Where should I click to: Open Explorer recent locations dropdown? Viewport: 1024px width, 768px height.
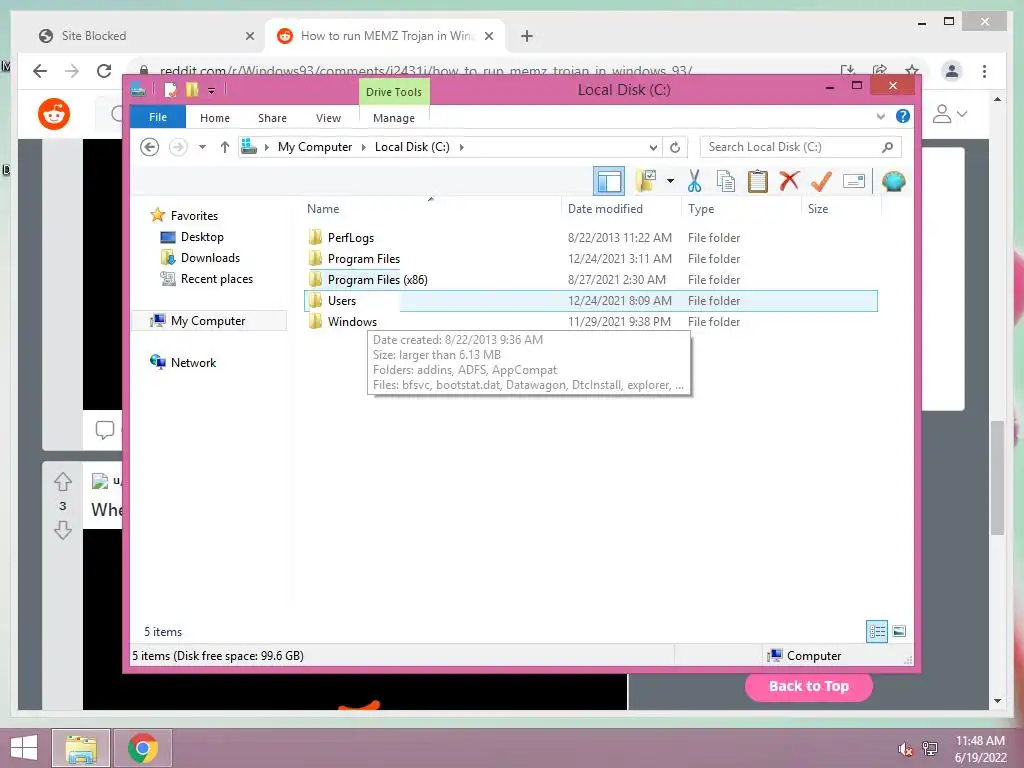pyautogui.click(x=202, y=147)
